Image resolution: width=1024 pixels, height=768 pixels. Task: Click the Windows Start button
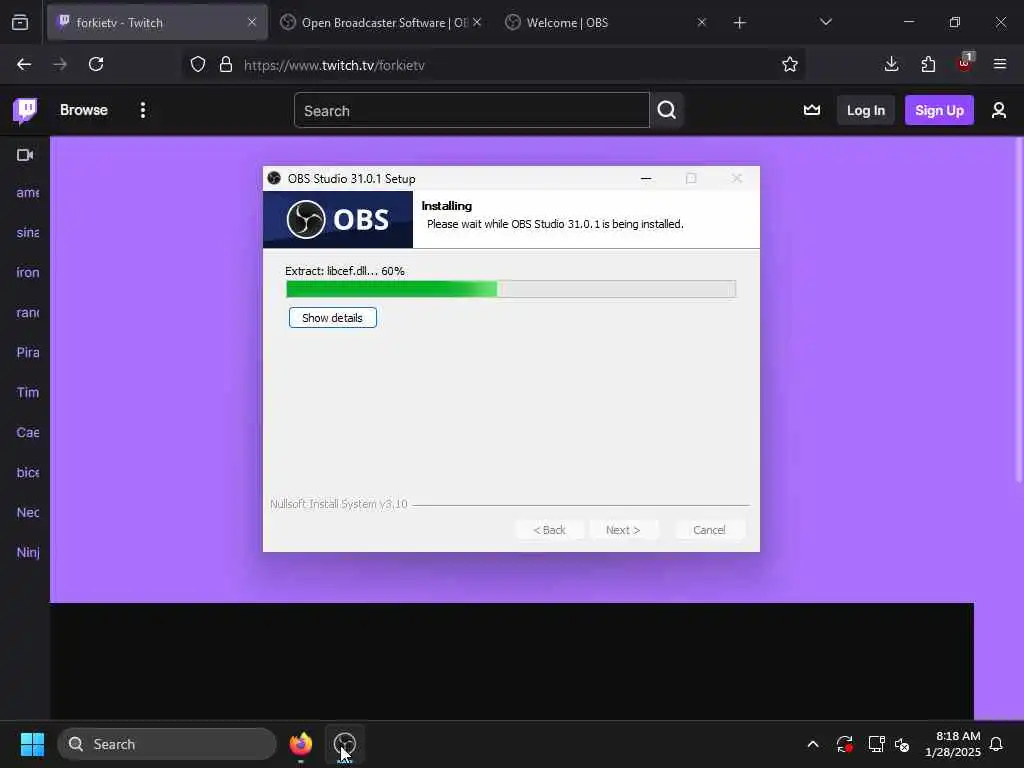click(32, 744)
